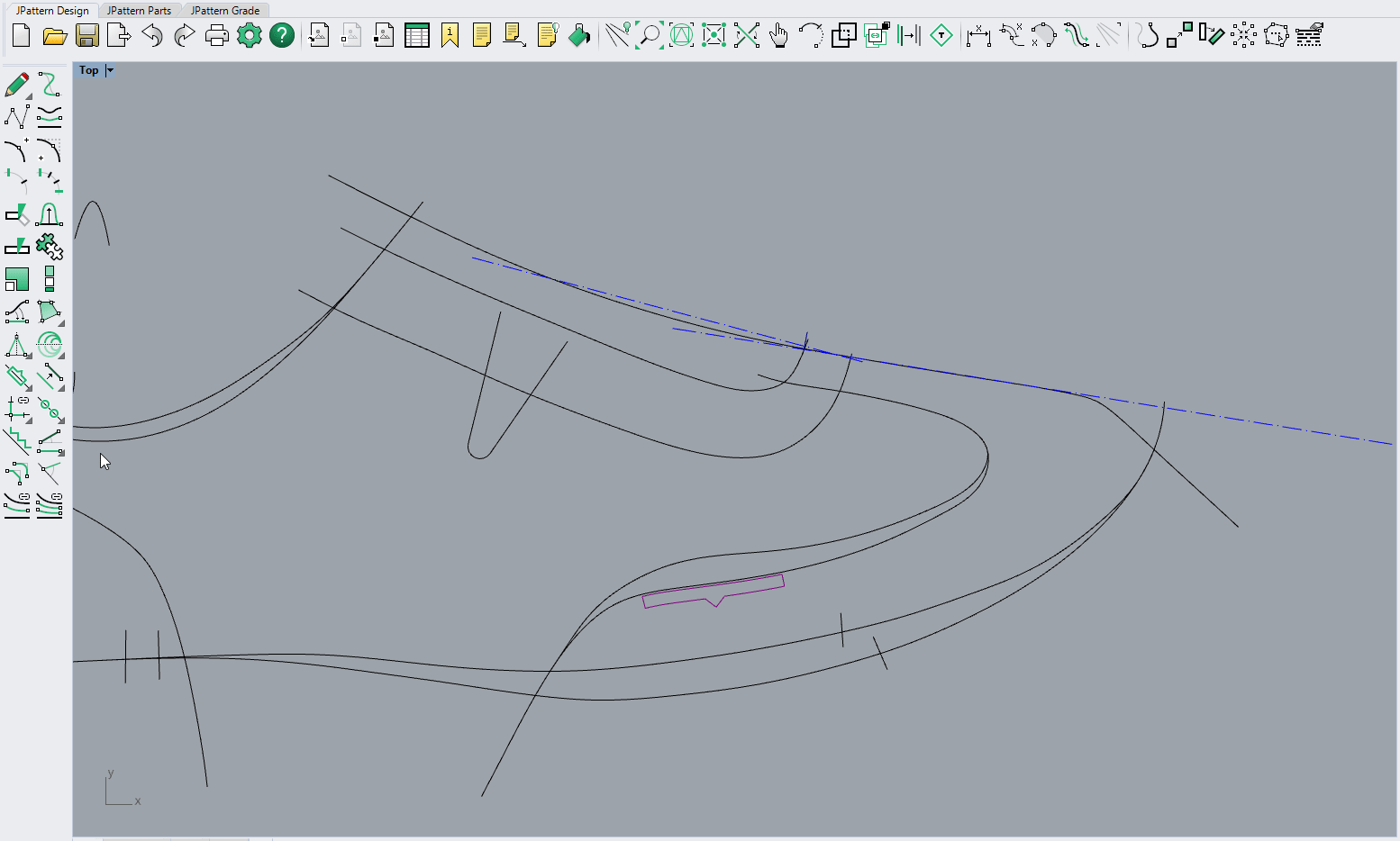Click the paint bucket icon
This screenshot has height=841, width=1400.
pyautogui.click(x=579, y=36)
